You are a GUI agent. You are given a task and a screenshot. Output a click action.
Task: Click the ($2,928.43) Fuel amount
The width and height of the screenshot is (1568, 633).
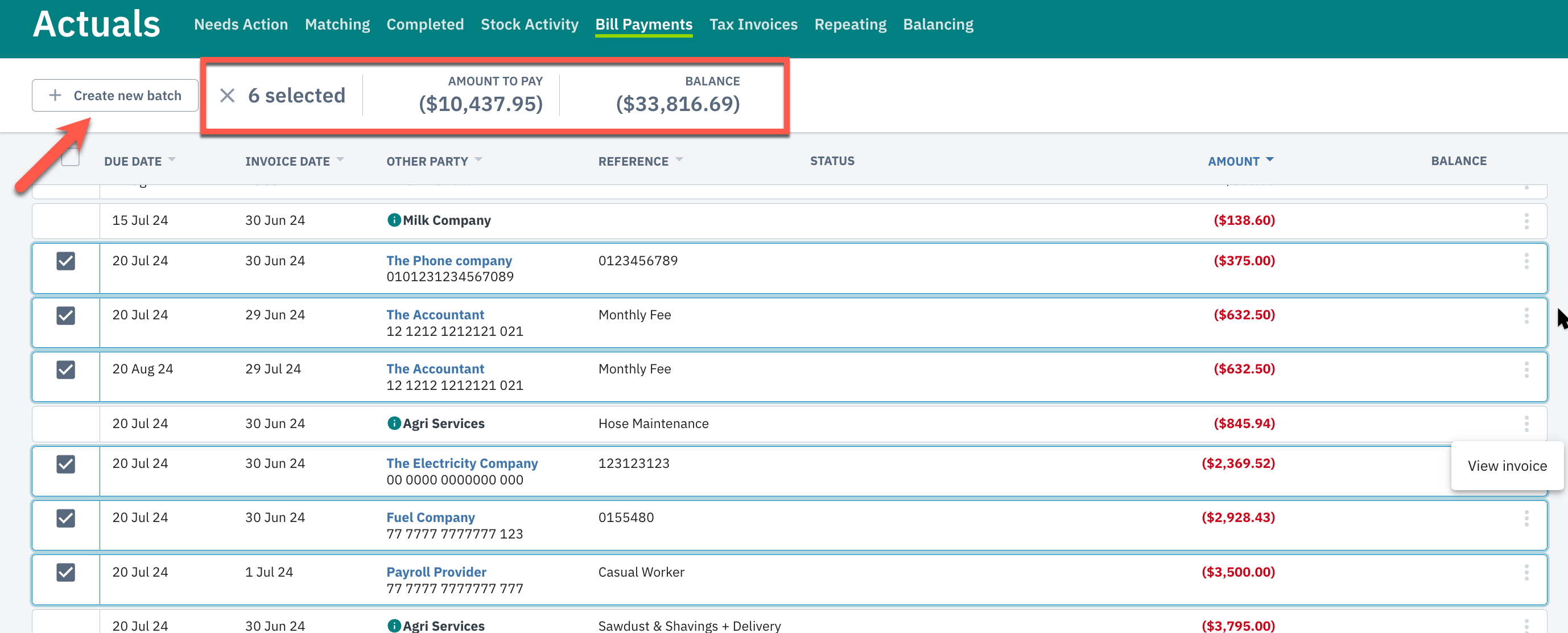1238,518
